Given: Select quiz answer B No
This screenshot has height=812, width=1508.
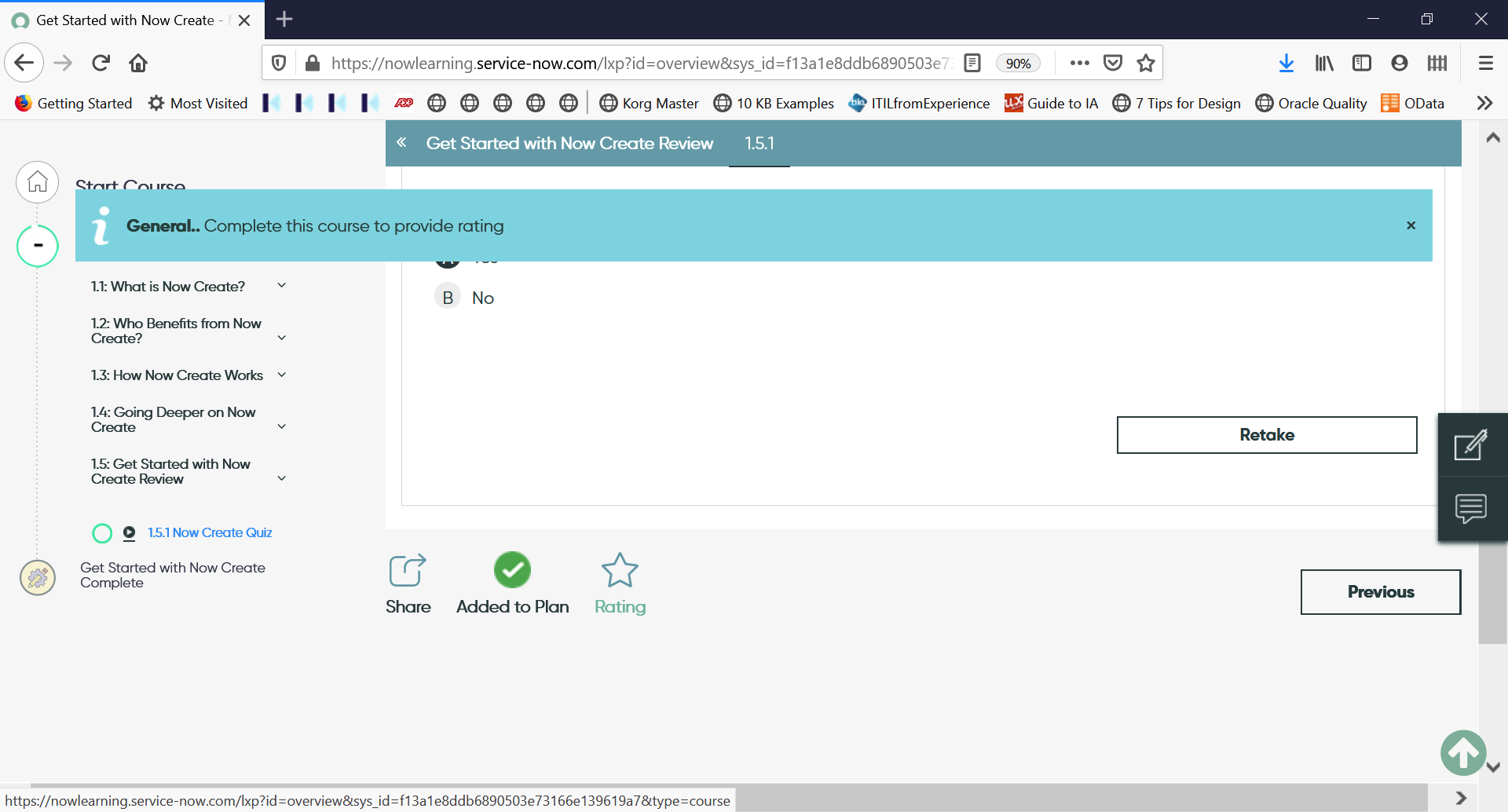Looking at the screenshot, I should (x=465, y=298).
